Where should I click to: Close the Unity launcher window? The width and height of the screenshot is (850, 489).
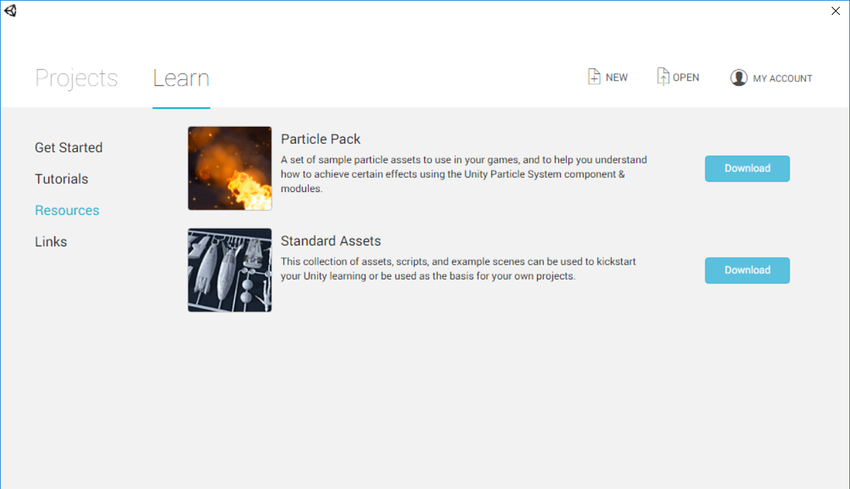pos(835,10)
